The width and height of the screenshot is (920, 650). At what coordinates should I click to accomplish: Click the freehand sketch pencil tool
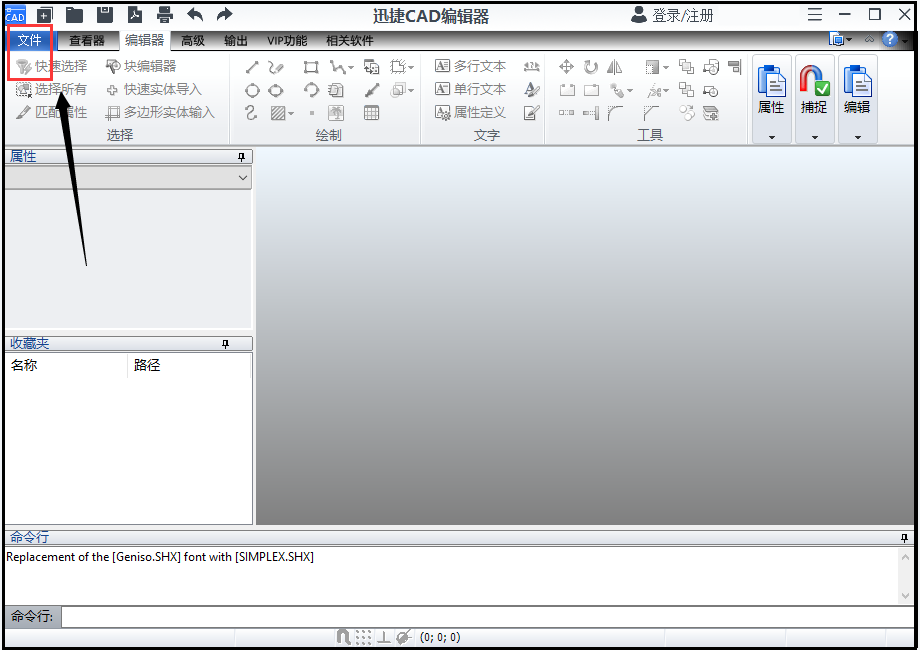276,67
